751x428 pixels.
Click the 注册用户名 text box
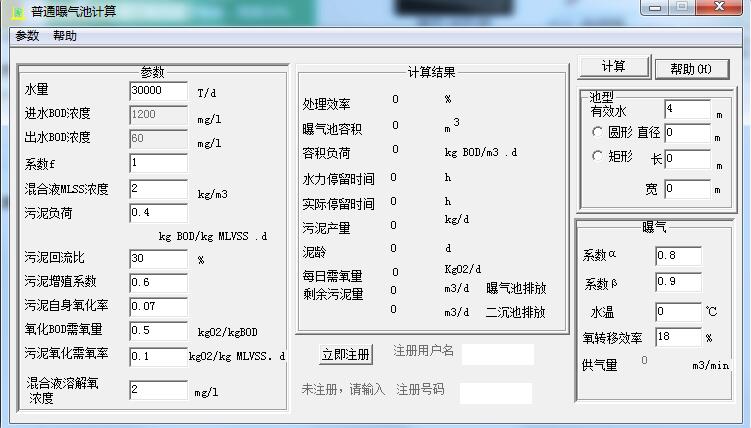498,354
